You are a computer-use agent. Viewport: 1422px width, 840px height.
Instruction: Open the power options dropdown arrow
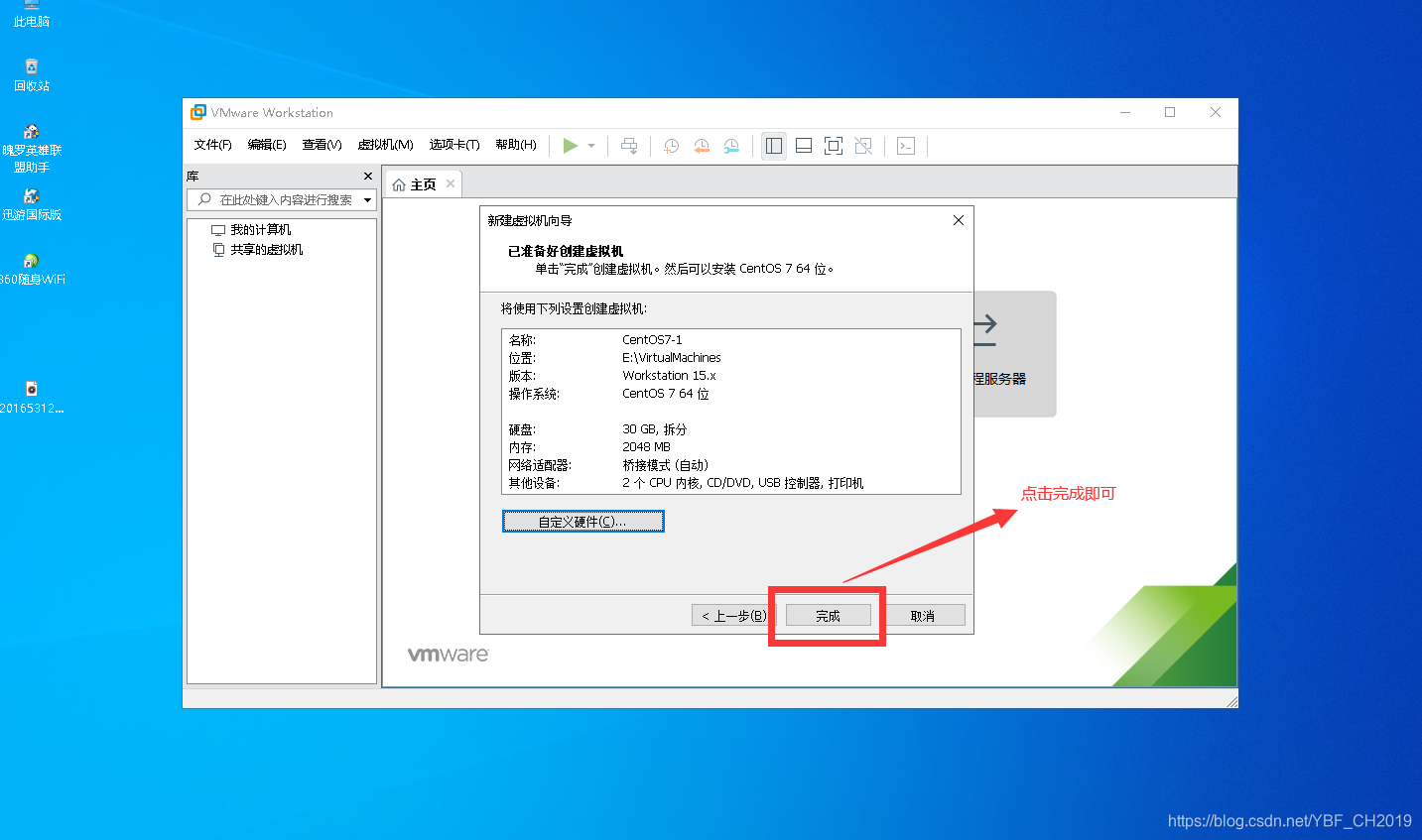(591, 146)
